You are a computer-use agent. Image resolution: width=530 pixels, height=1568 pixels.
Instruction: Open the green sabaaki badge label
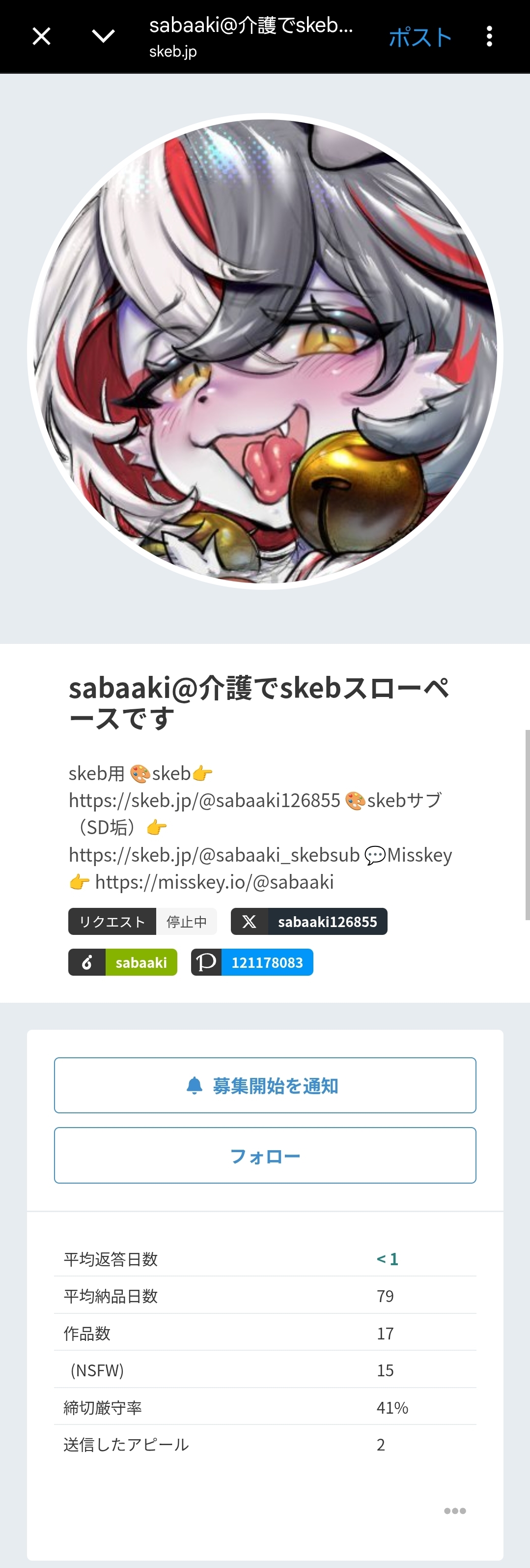(141, 962)
